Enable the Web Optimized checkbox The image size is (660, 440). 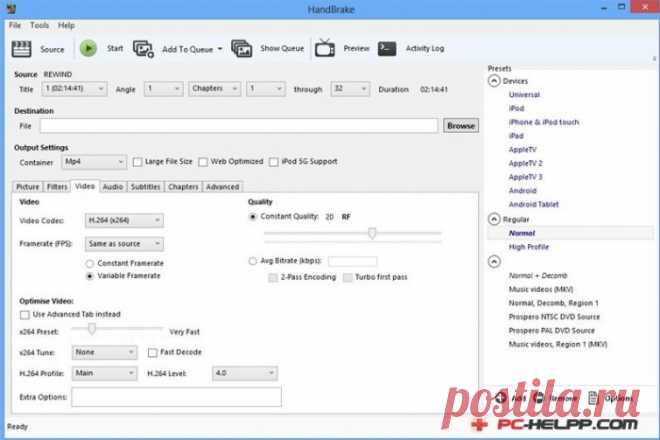pos(203,162)
